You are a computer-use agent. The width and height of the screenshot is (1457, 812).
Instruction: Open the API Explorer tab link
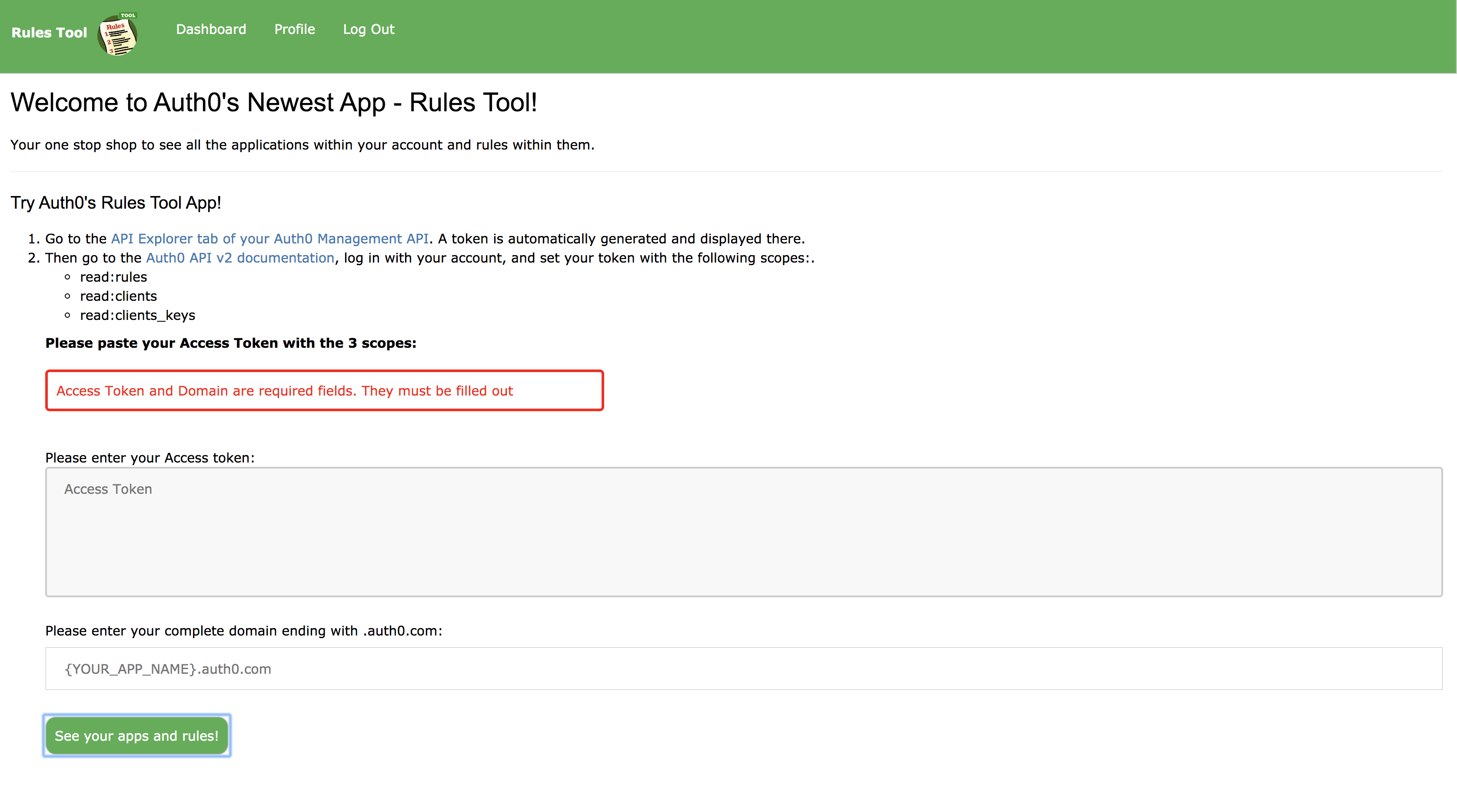click(269, 239)
